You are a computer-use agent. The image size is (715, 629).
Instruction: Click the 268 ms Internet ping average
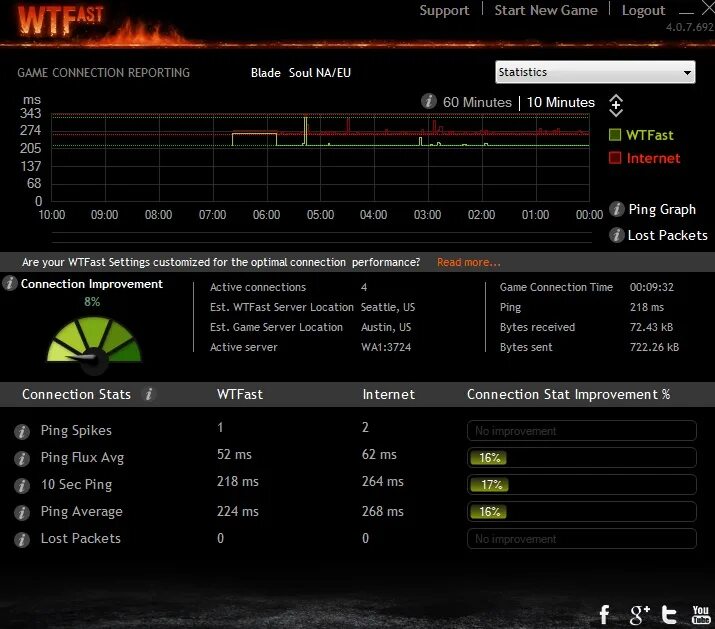point(383,511)
